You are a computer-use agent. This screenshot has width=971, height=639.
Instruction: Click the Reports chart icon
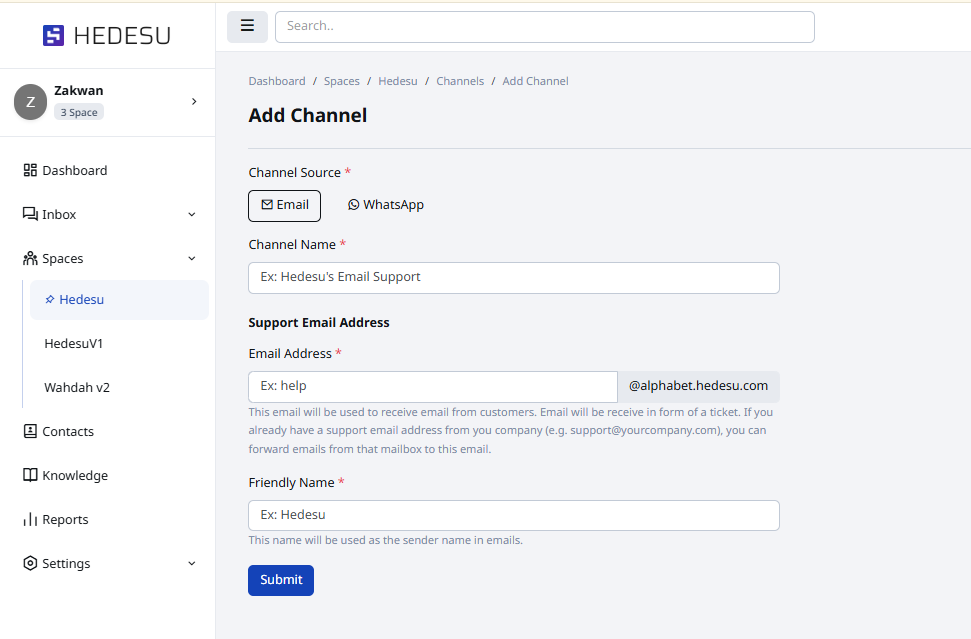click(x=30, y=519)
